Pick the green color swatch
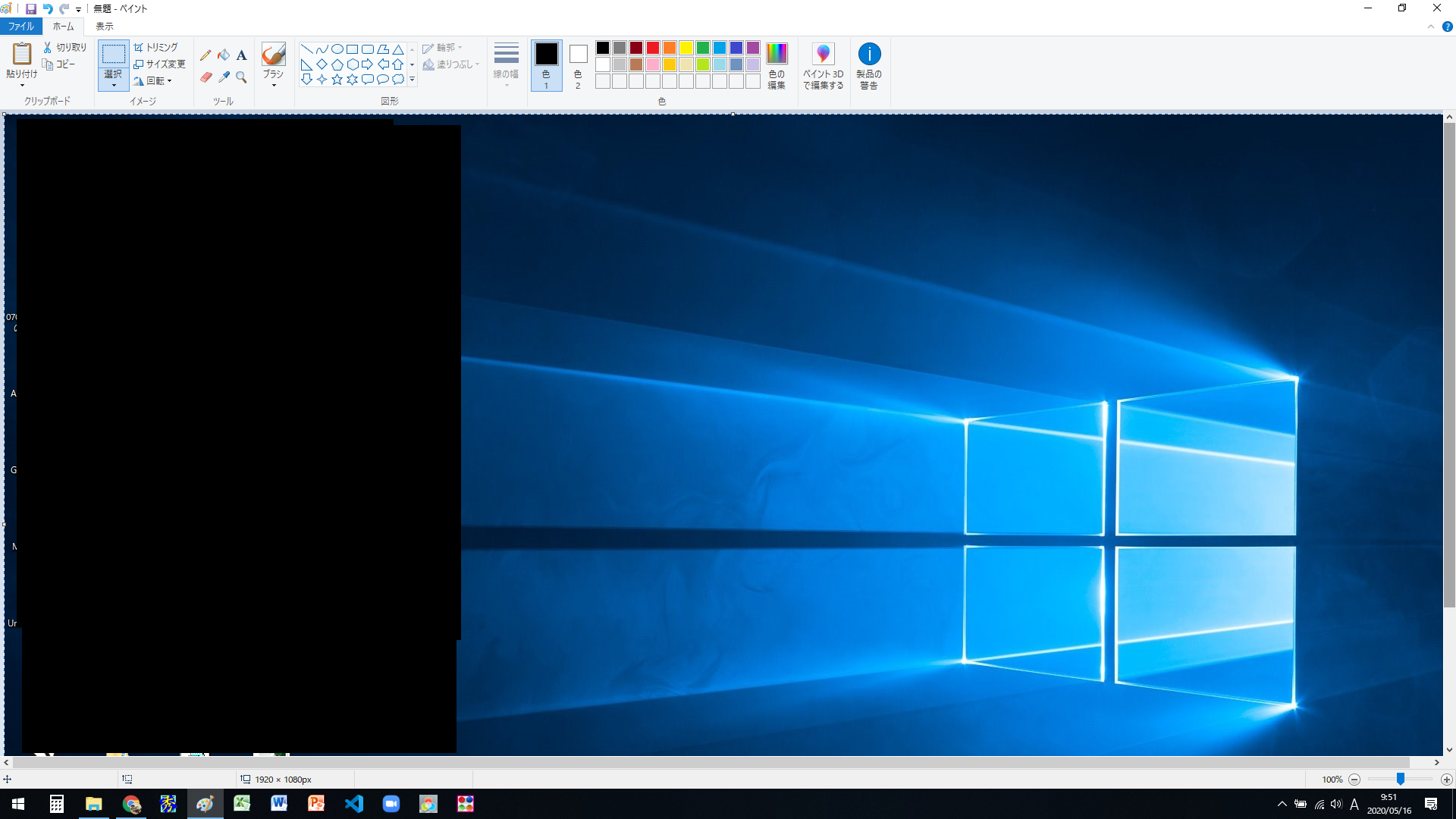Viewport: 1456px width, 819px height. [x=703, y=48]
